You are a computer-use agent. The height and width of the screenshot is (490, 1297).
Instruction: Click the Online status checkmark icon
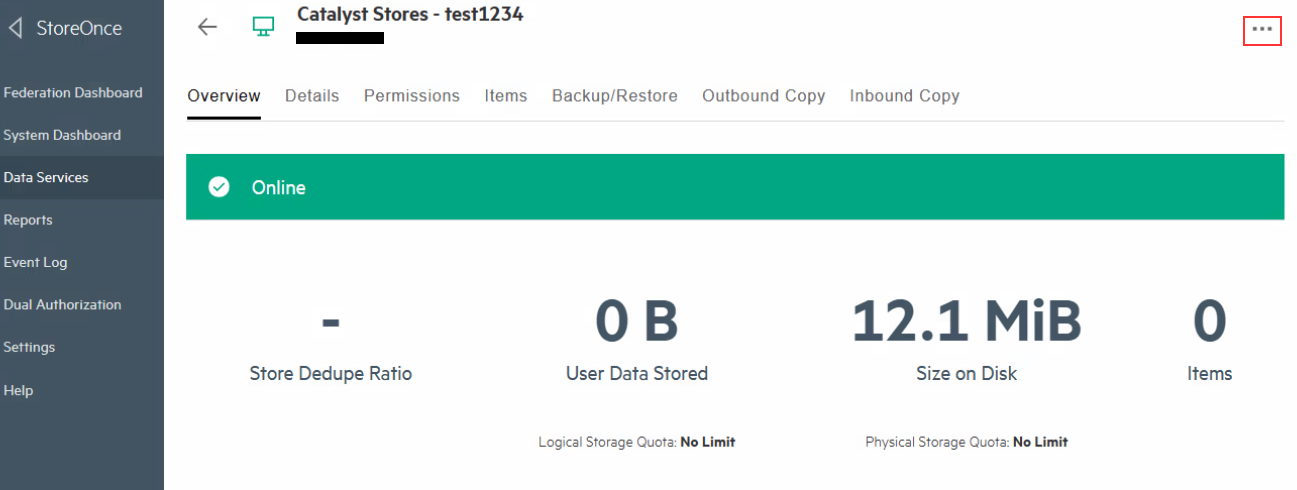[x=219, y=187]
